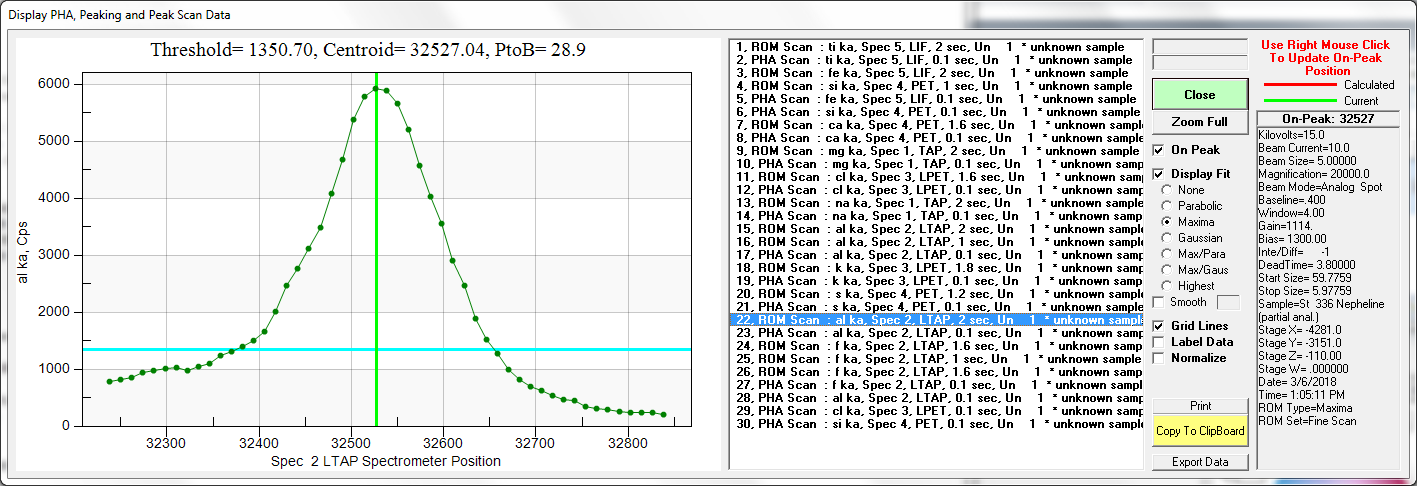The image size is (1417, 486).
Task: Toggle the Display Fit checkbox
Action: coord(1159,174)
